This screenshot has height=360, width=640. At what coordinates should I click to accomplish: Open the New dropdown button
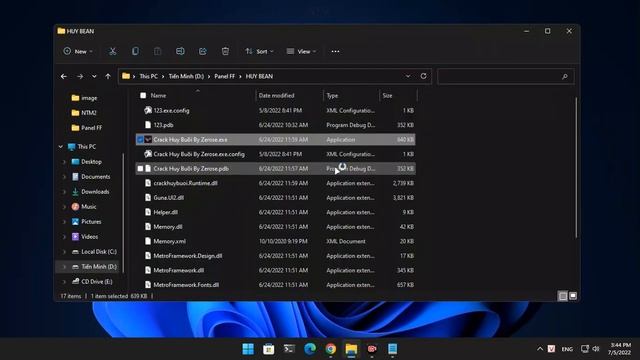[x=78, y=51]
